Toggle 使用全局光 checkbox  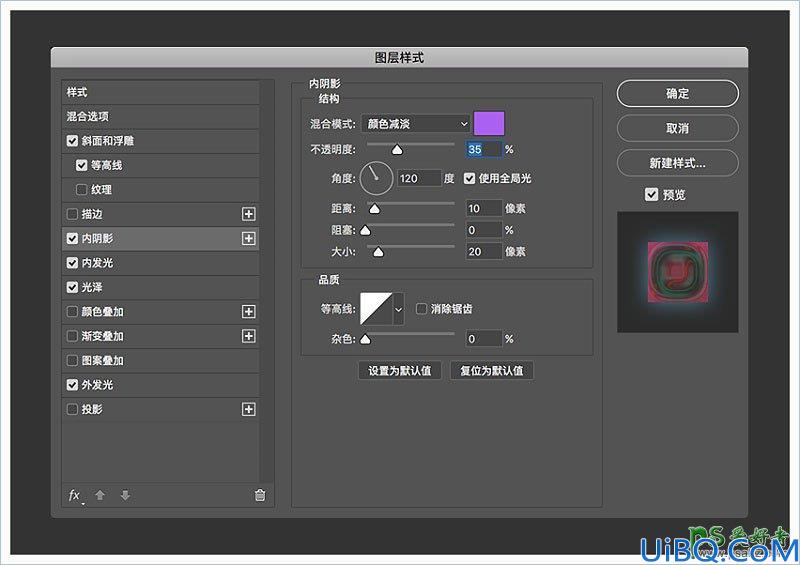(469, 178)
